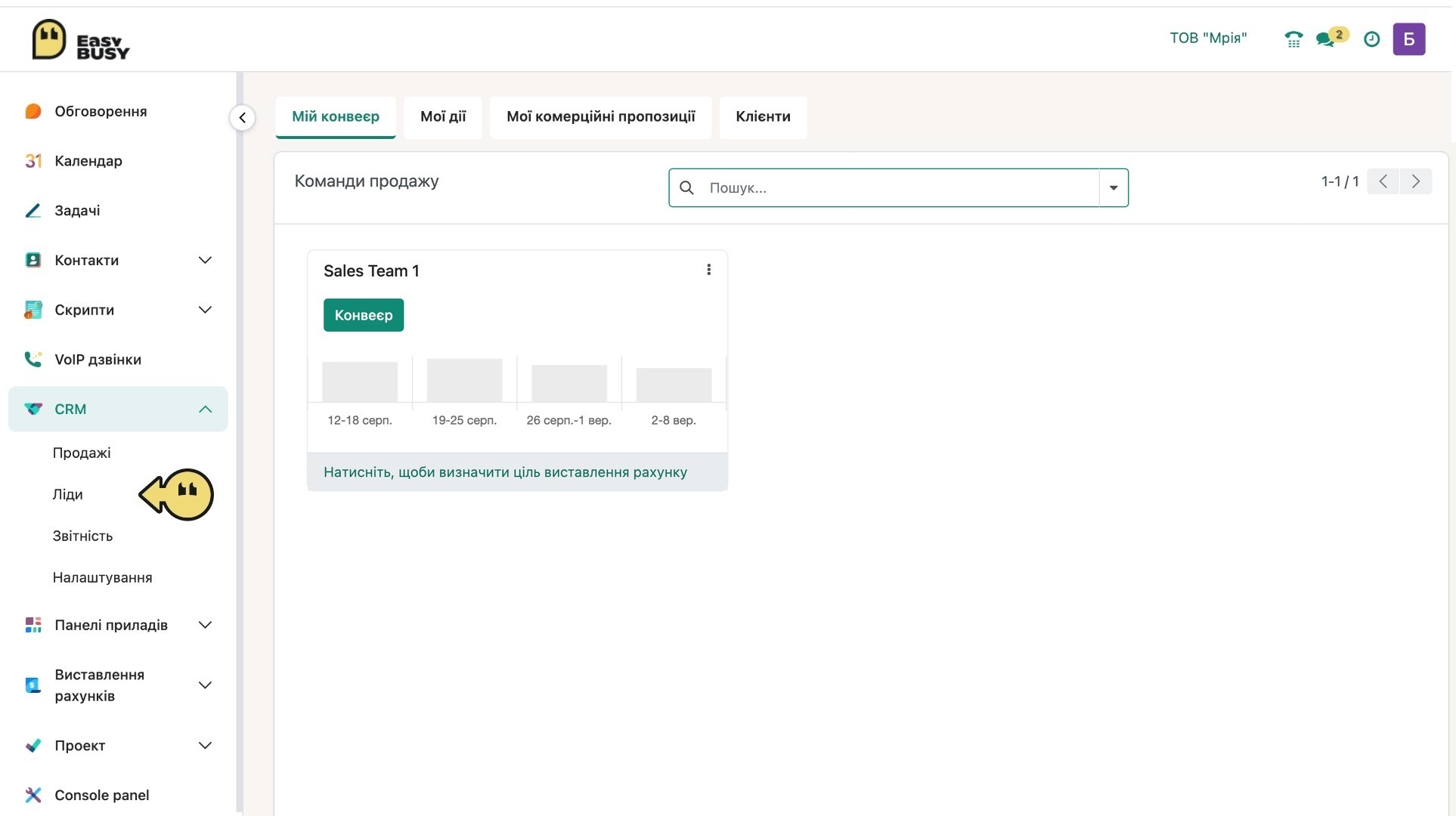Open Продажі under CRM

(82, 453)
